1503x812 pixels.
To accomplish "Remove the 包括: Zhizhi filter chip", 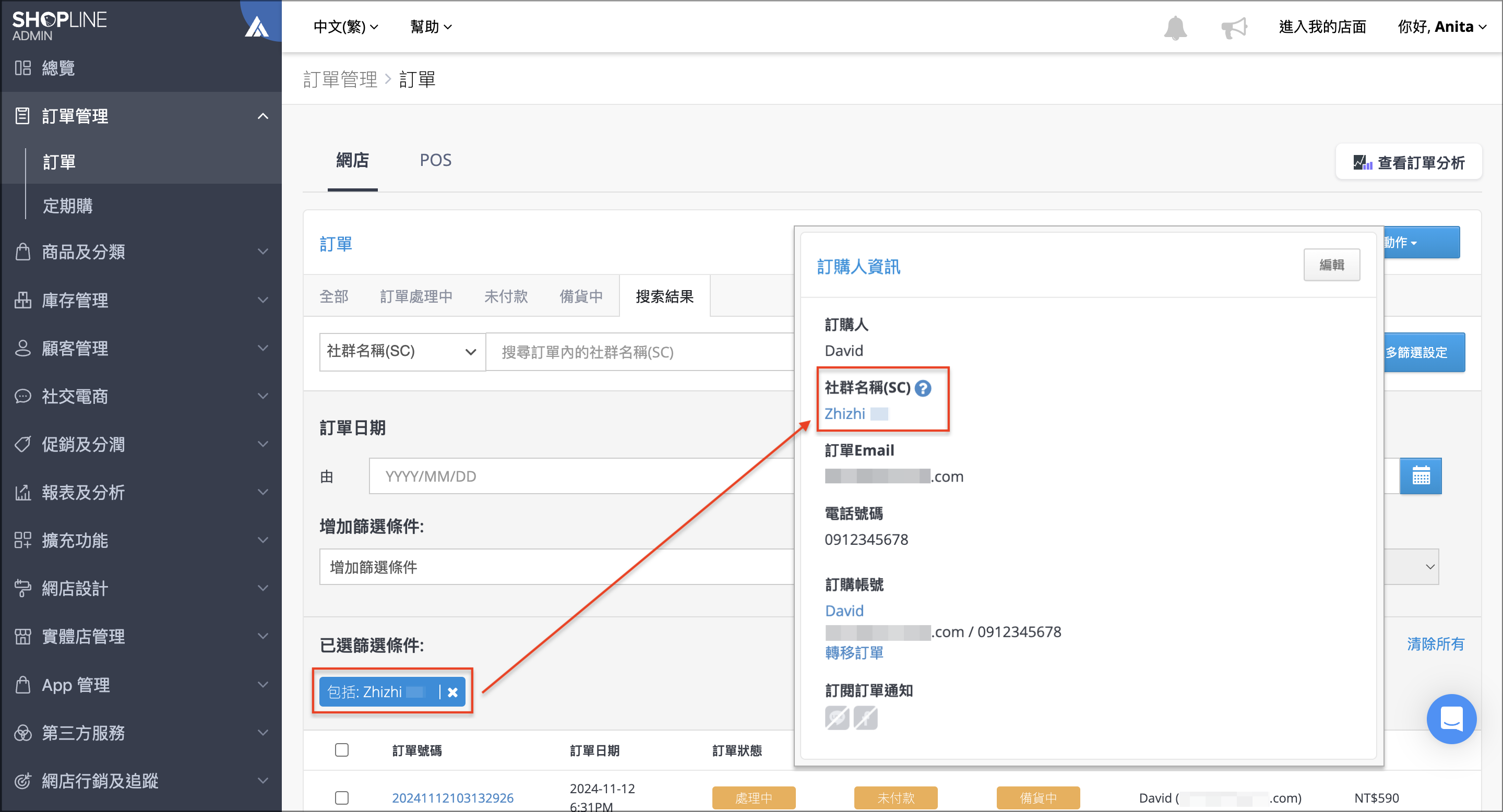I will coord(452,692).
